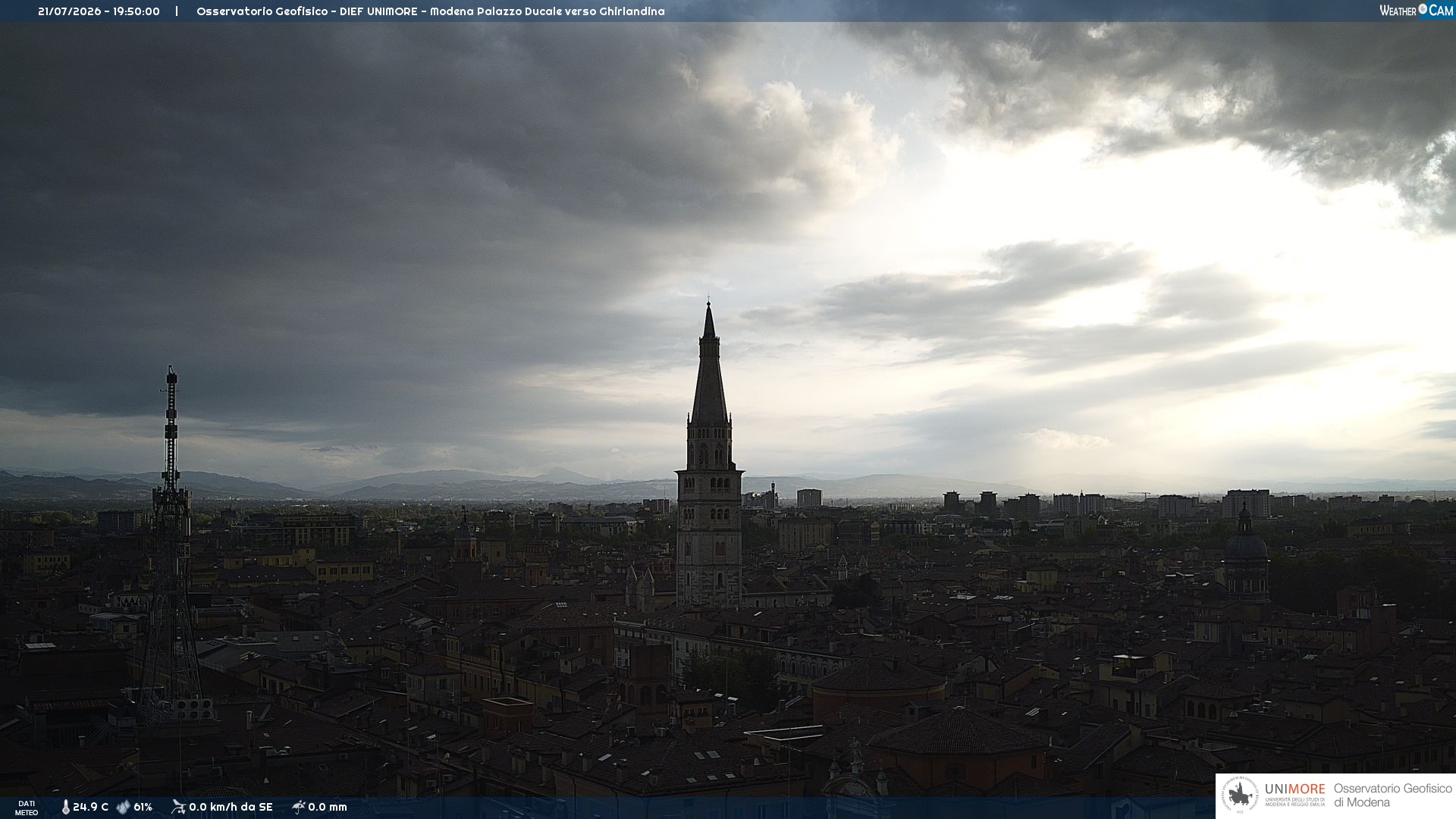Click the humidity water drops icon
The width and height of the screenshot is (1456, 819).
124,808
